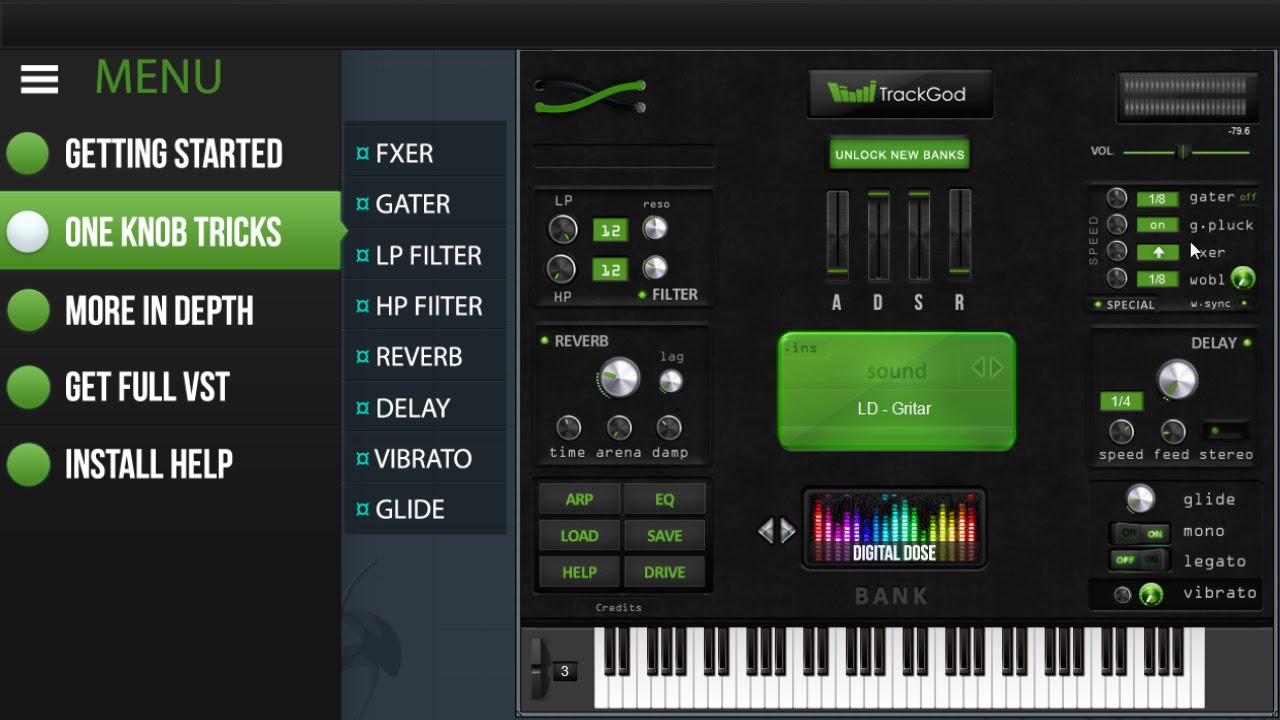Select next sound with right arrow

point(996,368)
